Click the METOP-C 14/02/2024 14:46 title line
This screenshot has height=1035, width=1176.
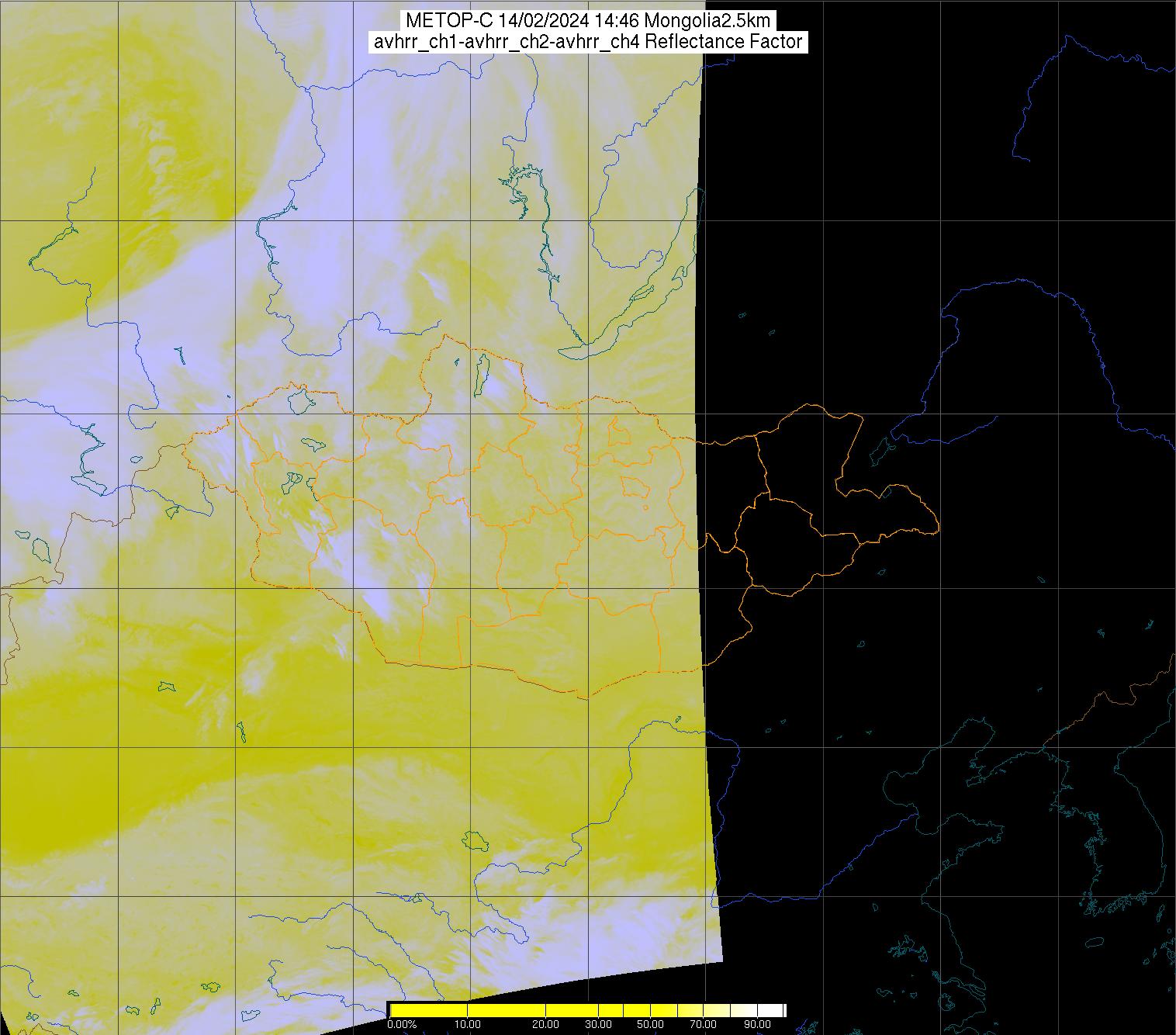point(587,21)
